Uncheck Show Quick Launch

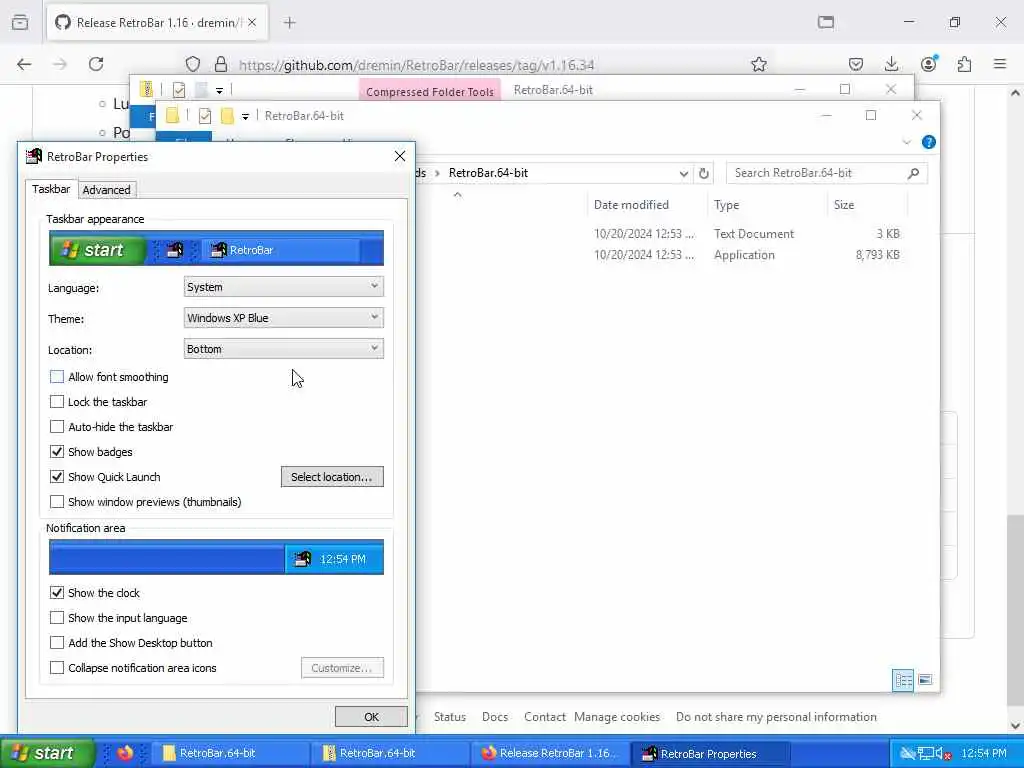(x=57, y=477)
